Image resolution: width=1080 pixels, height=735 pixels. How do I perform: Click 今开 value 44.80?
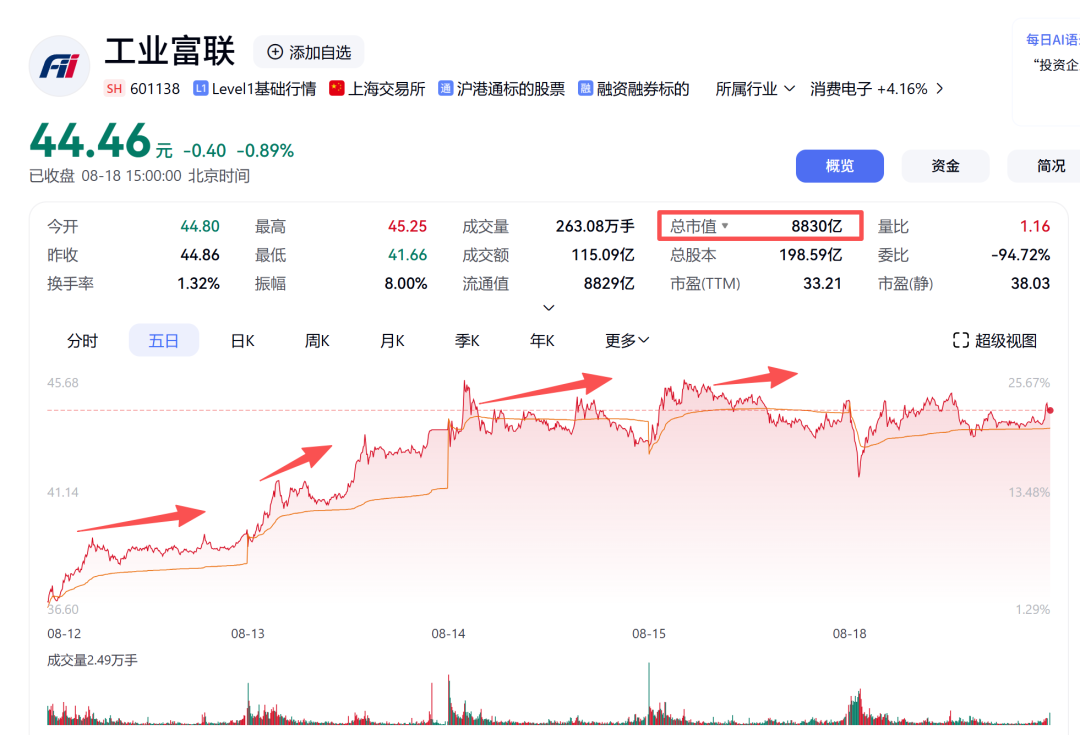(200, 226)
